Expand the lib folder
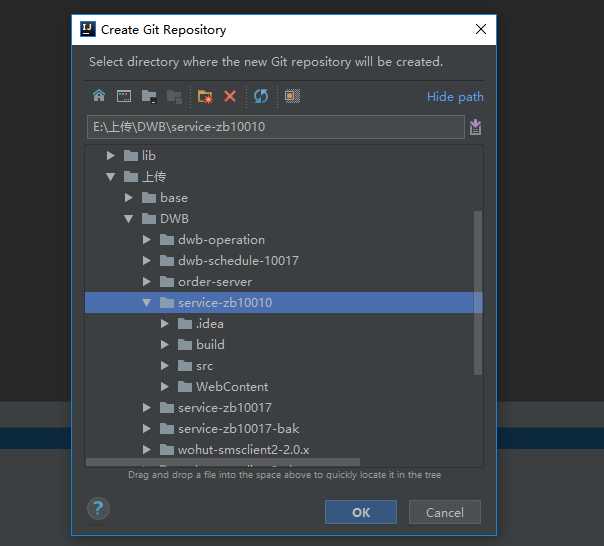This screenshot has width=604, height=546. click(x=111, y=155)
